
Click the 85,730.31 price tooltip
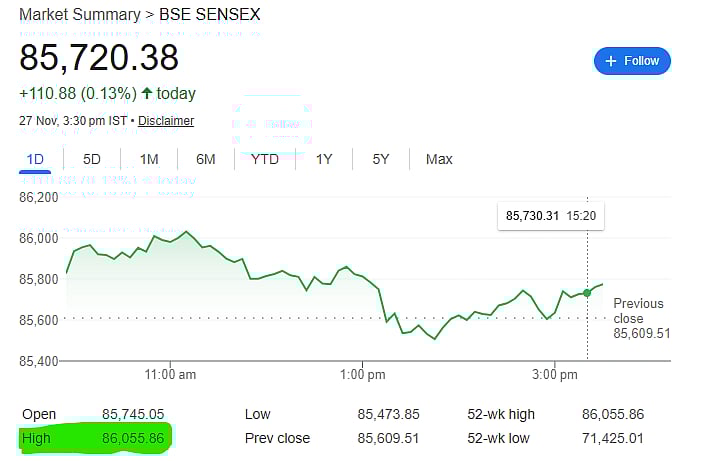[x=550, y=215]
